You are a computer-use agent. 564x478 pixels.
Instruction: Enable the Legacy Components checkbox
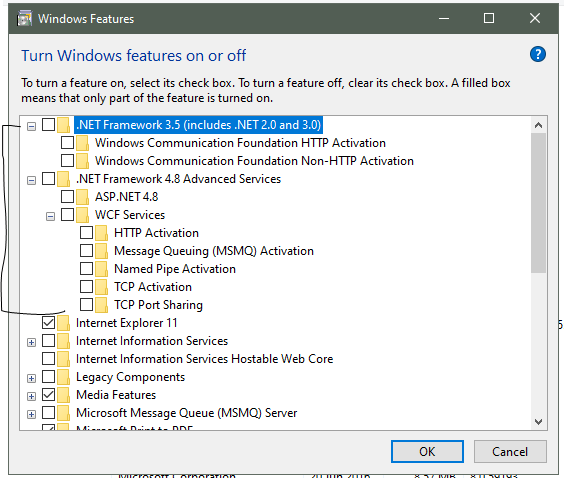49,376
